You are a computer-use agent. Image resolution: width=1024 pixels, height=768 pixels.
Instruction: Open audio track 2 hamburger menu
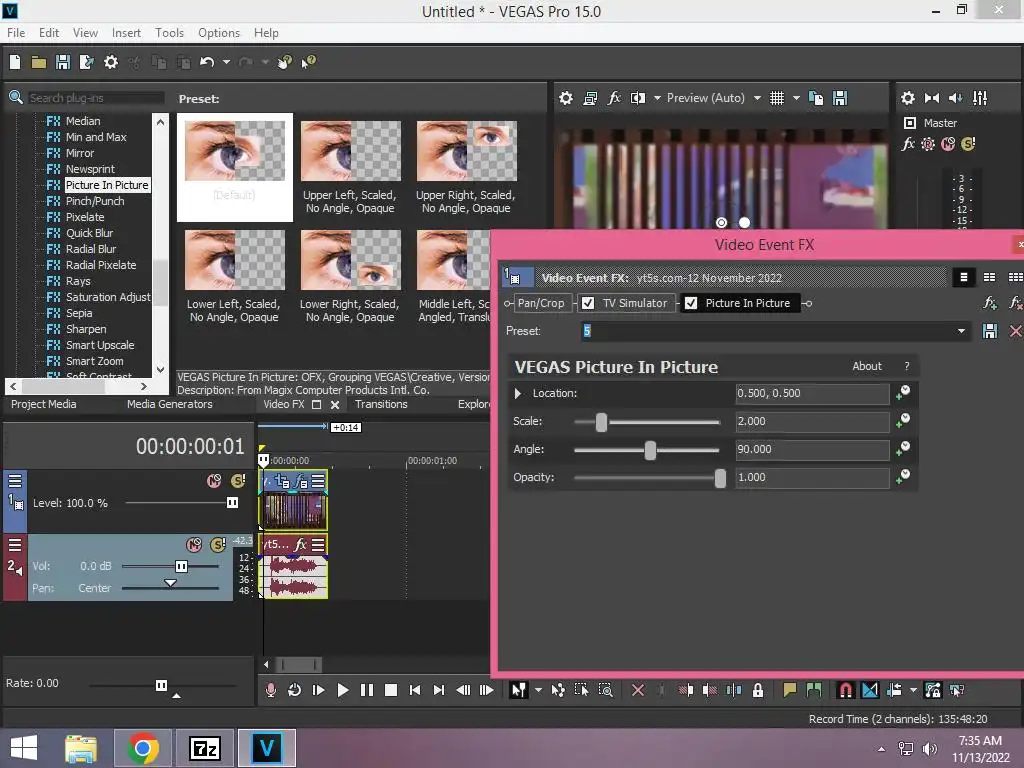coord(14,545)
